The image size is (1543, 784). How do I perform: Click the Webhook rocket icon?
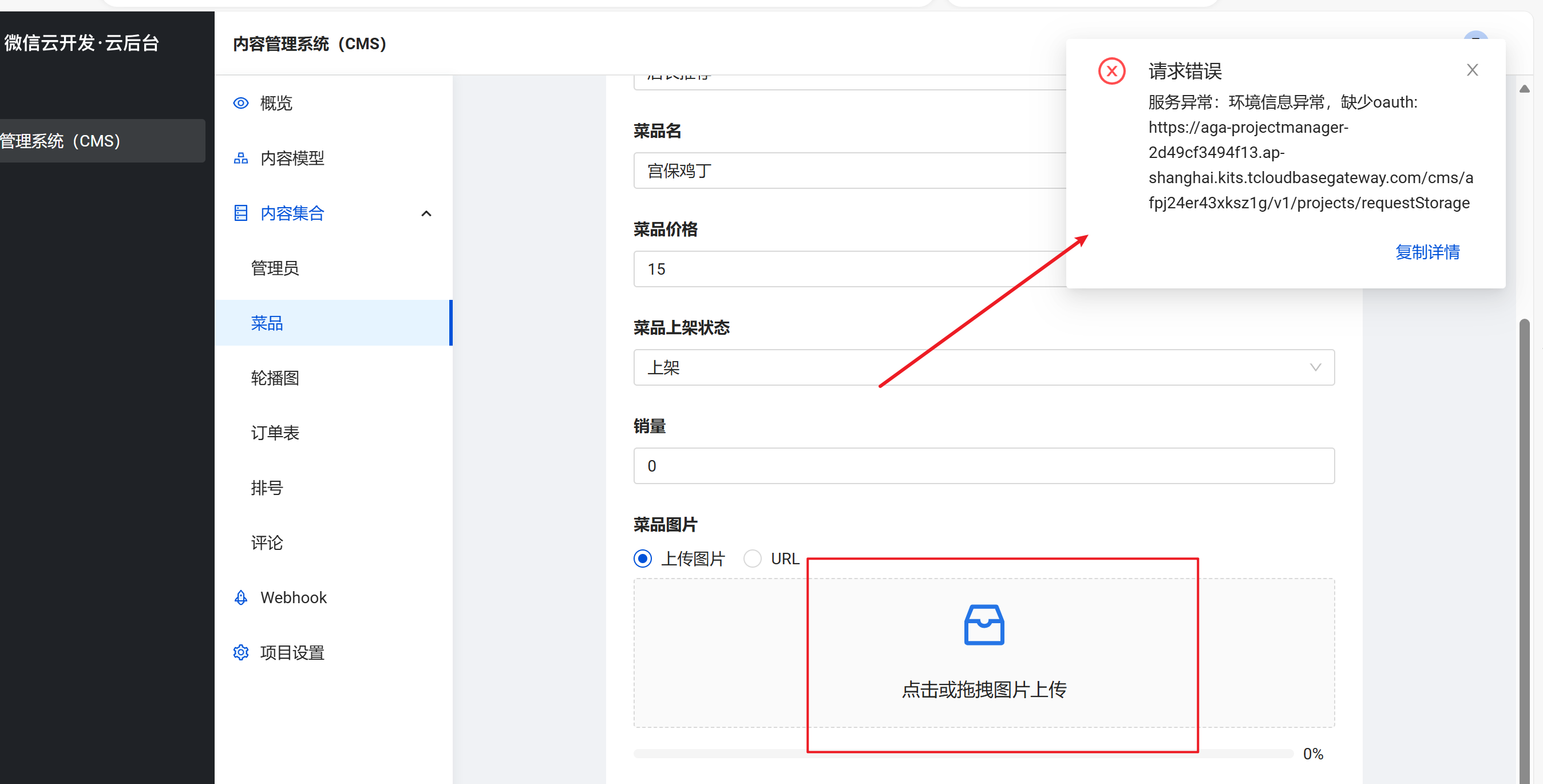click(x=241, y=598)
